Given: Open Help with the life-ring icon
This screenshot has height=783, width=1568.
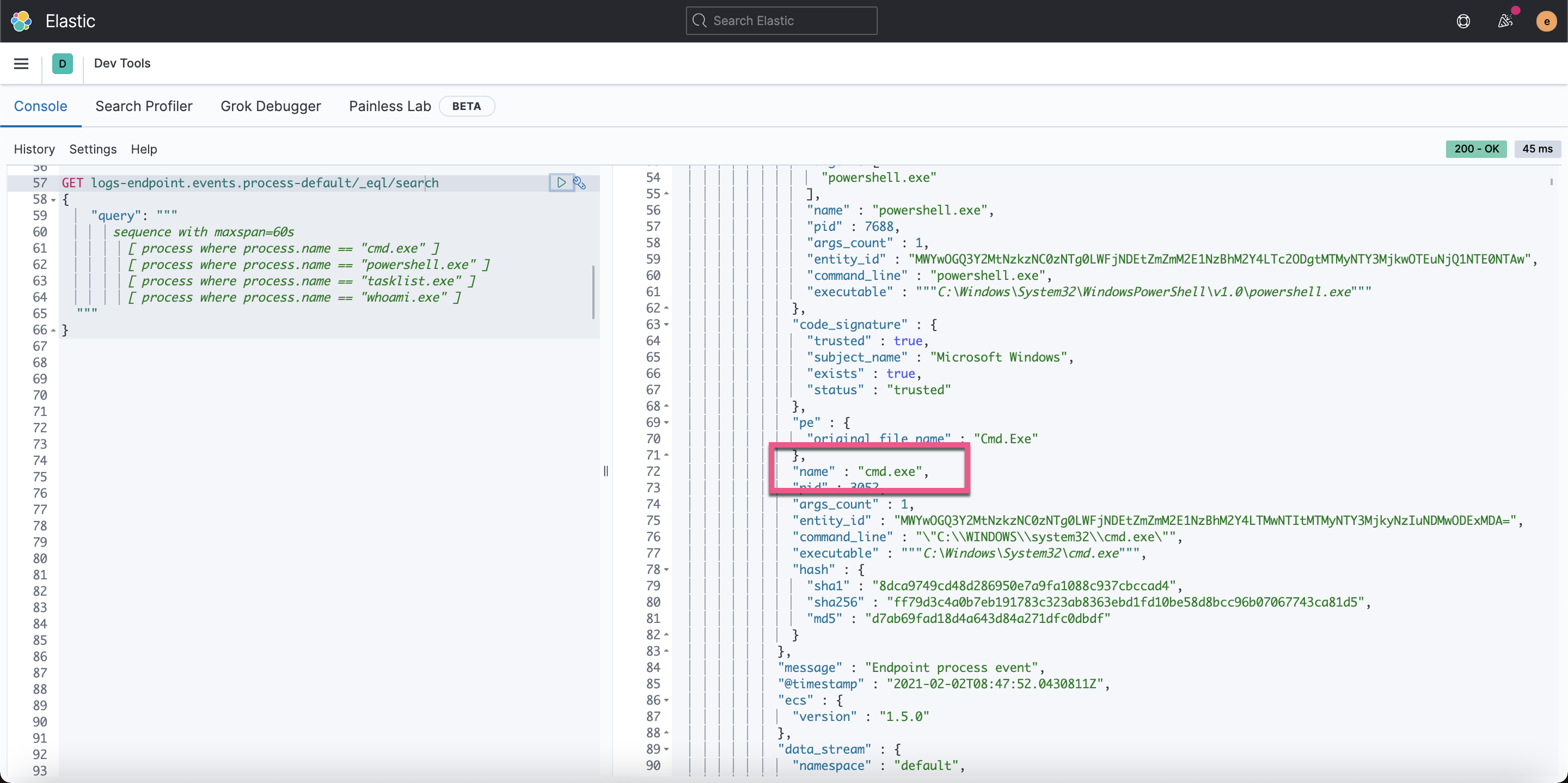Looking at the screenshot, I should click(1463, 21).
